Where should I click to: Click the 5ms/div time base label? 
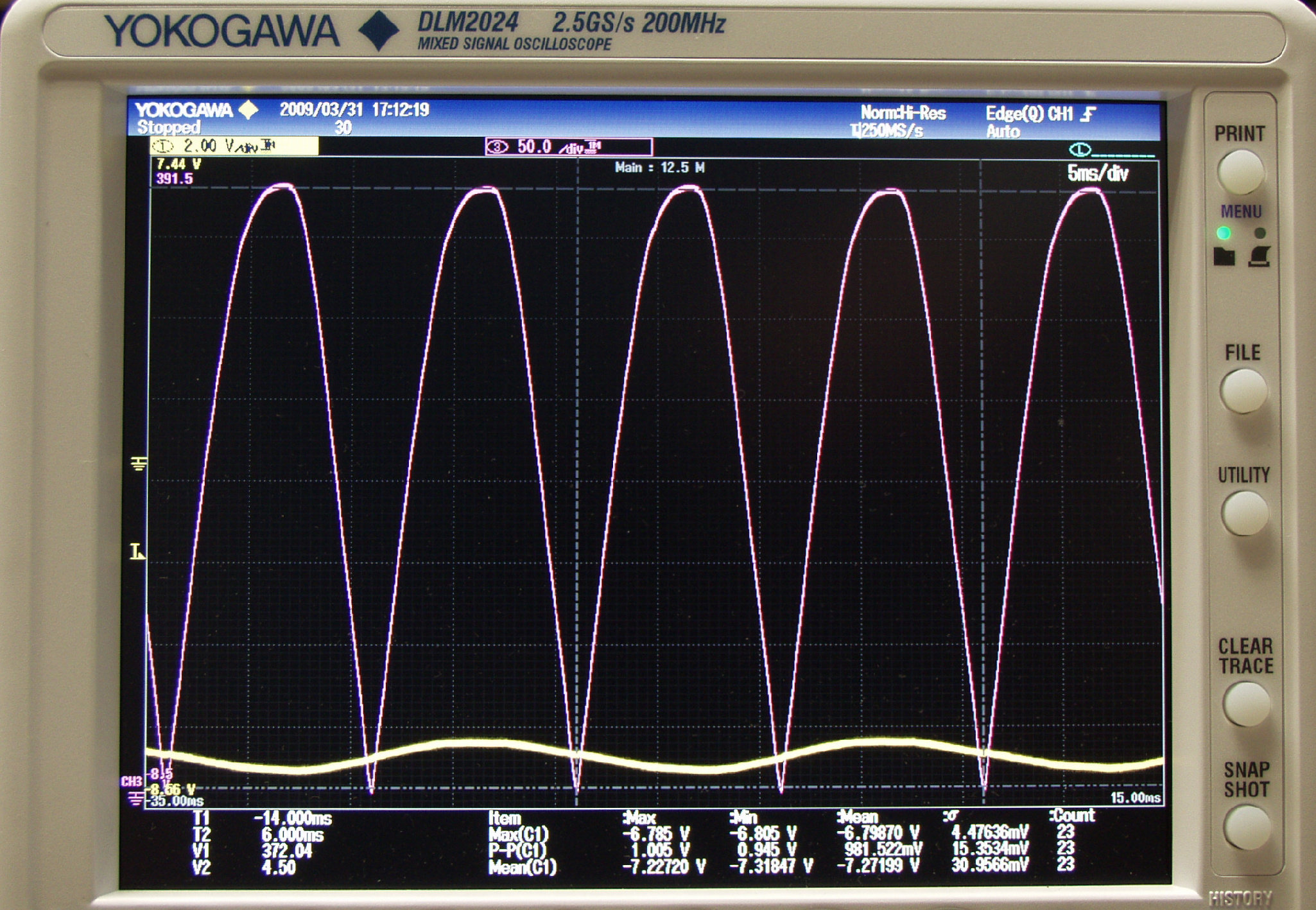click(x=1097, y=173)
